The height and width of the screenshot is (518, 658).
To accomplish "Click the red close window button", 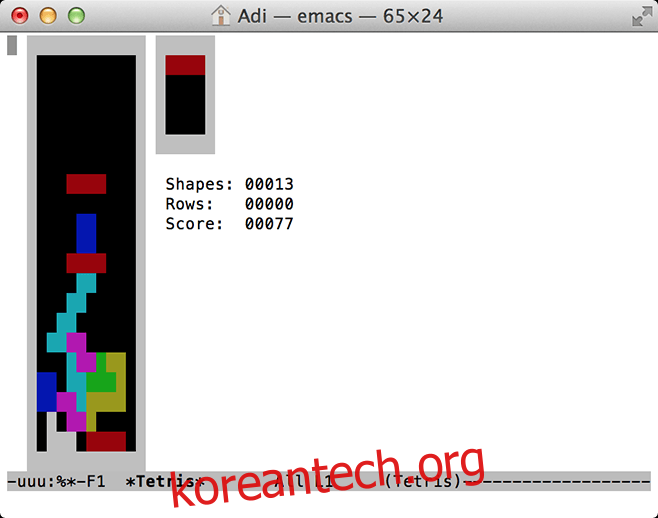I will pyautogui.click(x=20, y=16).
